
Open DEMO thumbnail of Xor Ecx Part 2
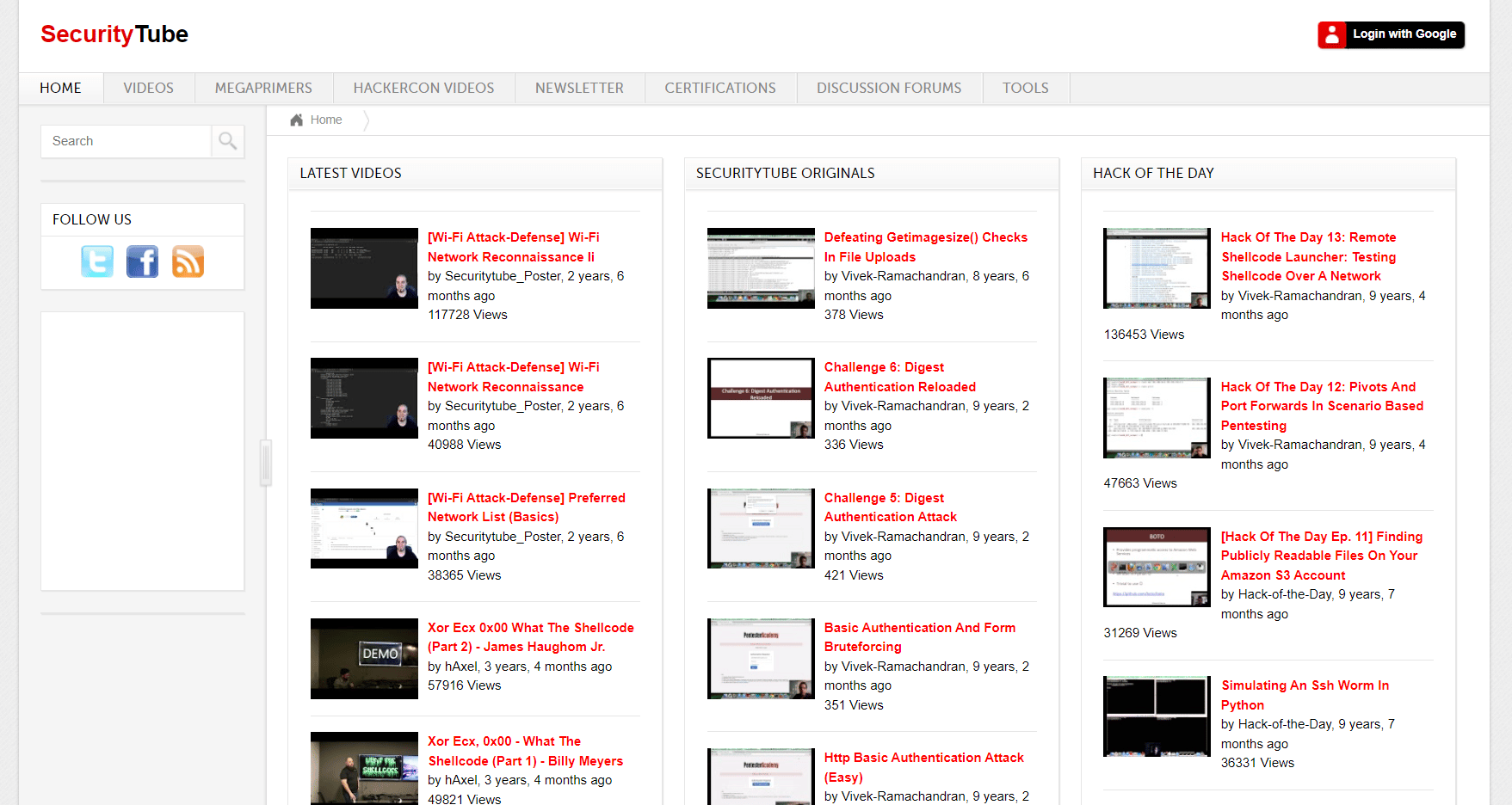point(364,659)
